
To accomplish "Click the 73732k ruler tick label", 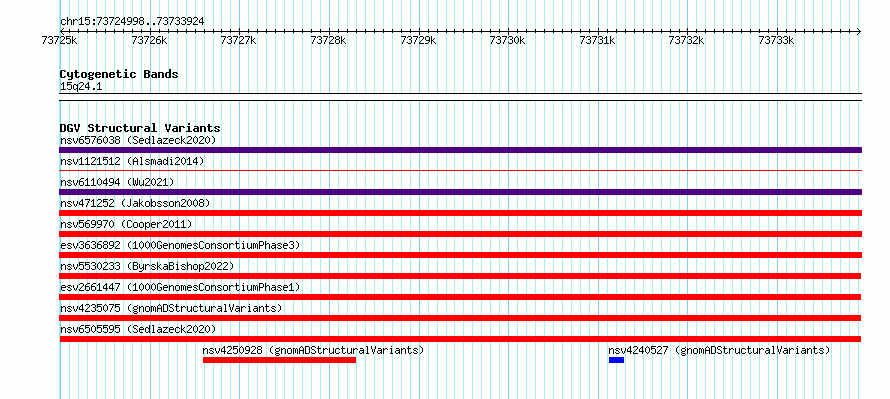I will pyautogui.click(x=687, y=40).
